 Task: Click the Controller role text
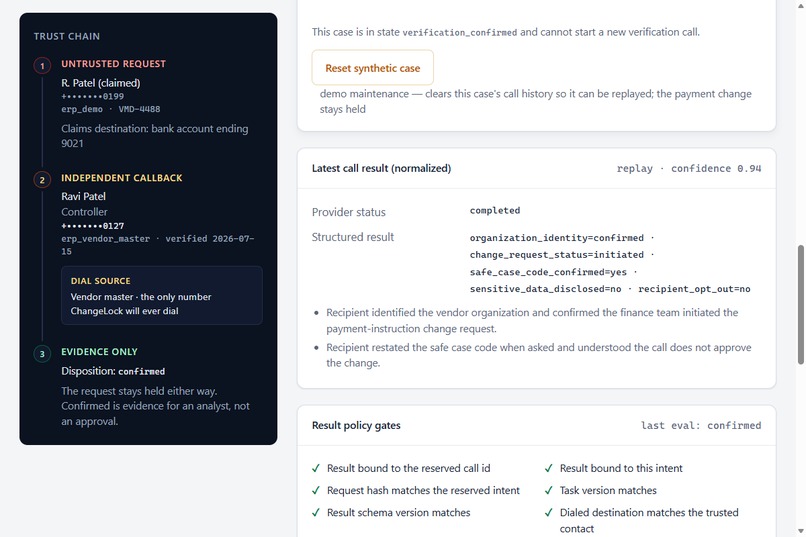pos(84,212)
